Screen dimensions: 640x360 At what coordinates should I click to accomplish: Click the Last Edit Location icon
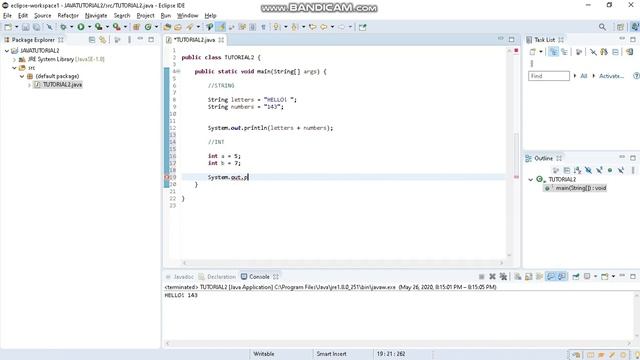(313, 27)
